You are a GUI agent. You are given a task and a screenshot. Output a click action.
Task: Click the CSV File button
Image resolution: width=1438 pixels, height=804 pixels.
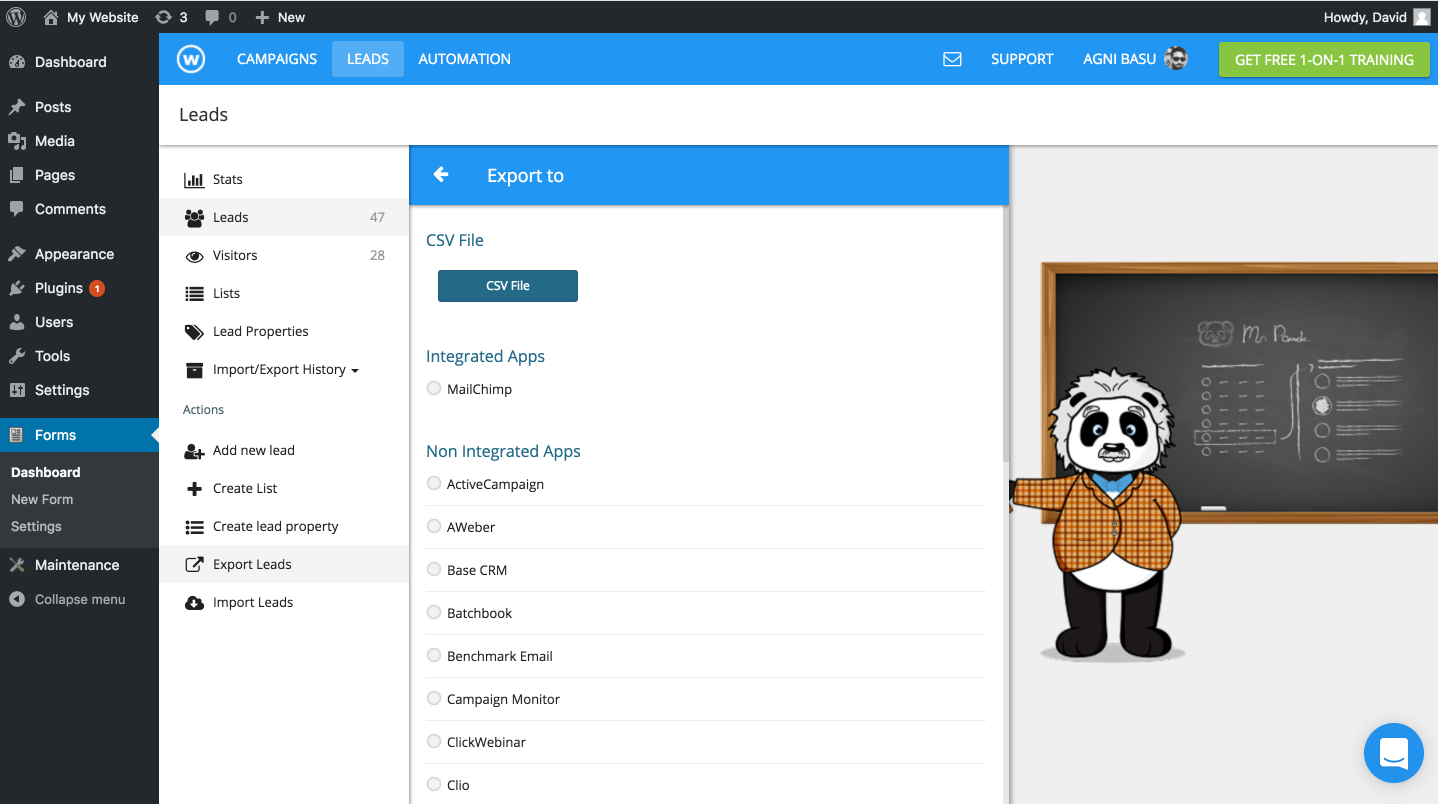(508, 285)
